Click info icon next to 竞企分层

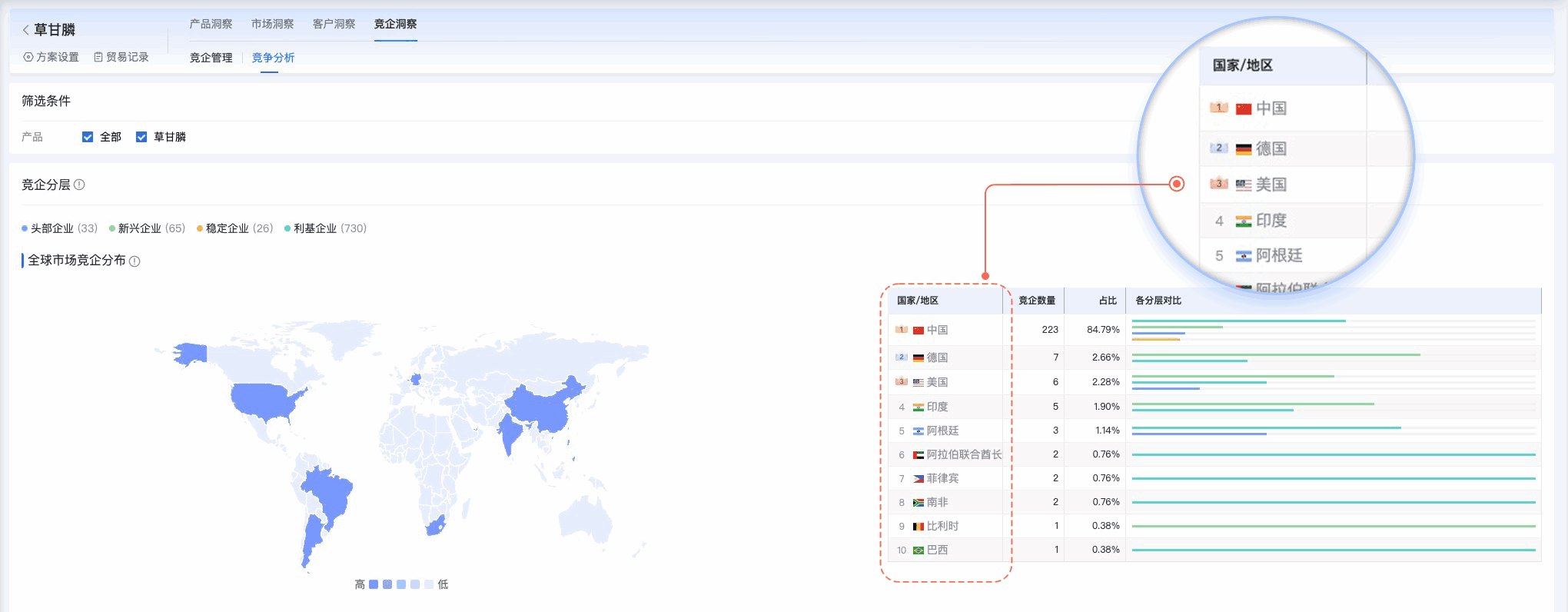[x=79, y=185]
